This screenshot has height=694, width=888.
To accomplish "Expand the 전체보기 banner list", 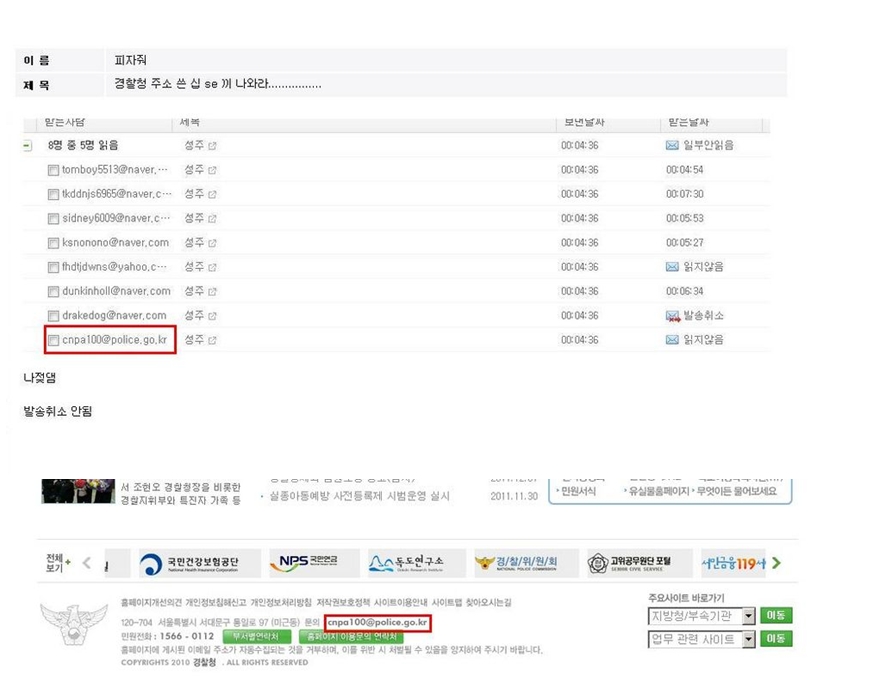I will click(x=58, y=563).
